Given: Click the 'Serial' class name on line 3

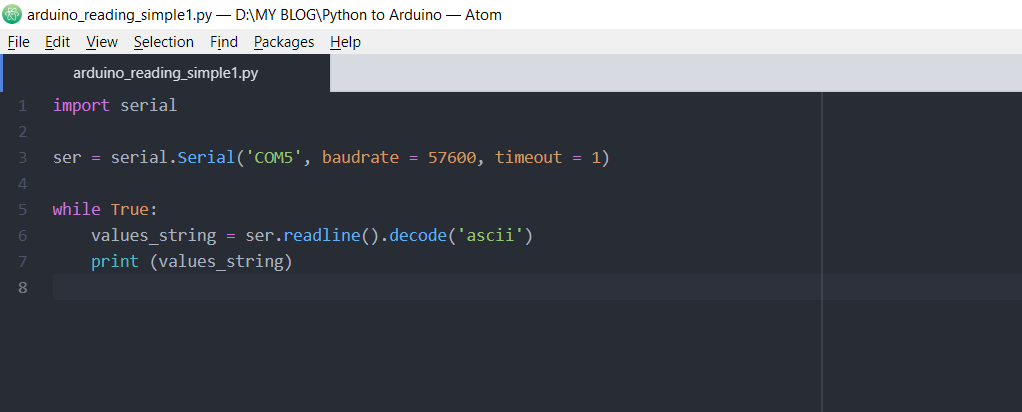Looking at the screenshot, I should click(x=206, y=158).
